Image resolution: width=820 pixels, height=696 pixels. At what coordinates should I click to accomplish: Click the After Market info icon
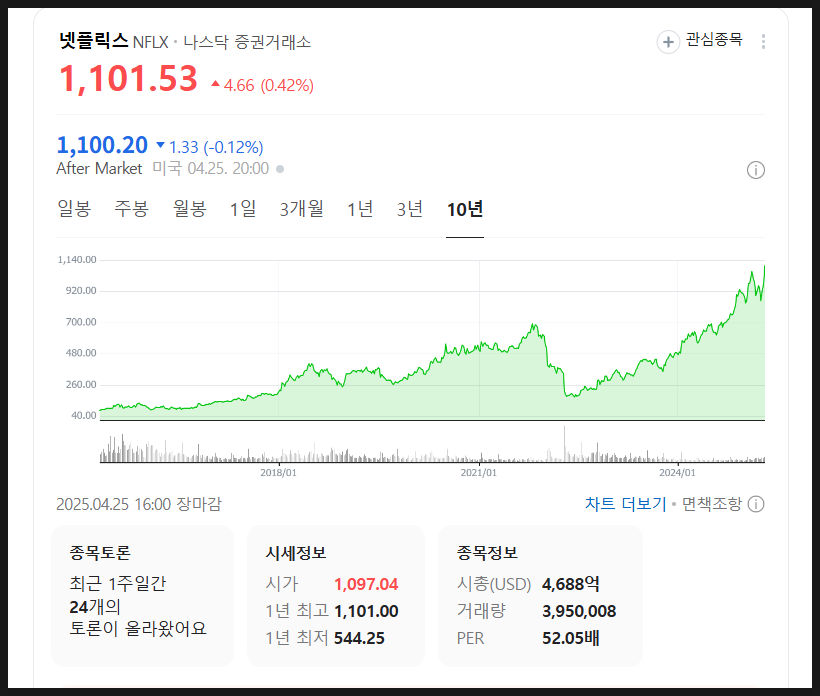(x=756, y=170)
